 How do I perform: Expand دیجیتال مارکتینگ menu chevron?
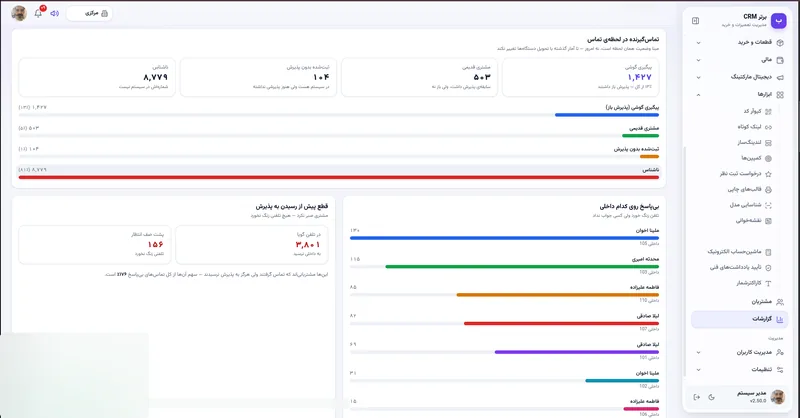[x=698, y=78]
